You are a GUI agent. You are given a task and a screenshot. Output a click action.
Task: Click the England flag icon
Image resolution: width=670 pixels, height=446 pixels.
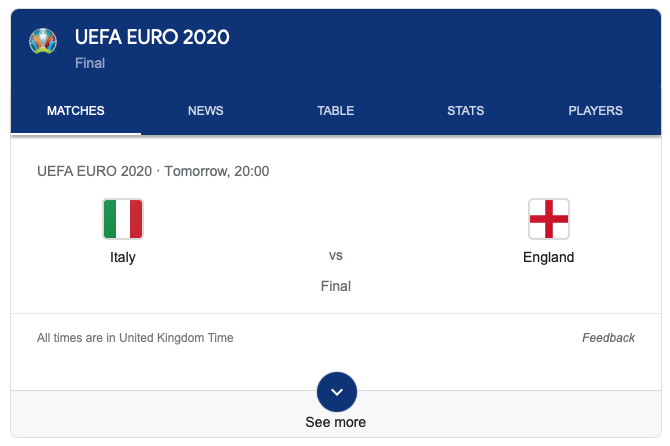pos(548,219)
